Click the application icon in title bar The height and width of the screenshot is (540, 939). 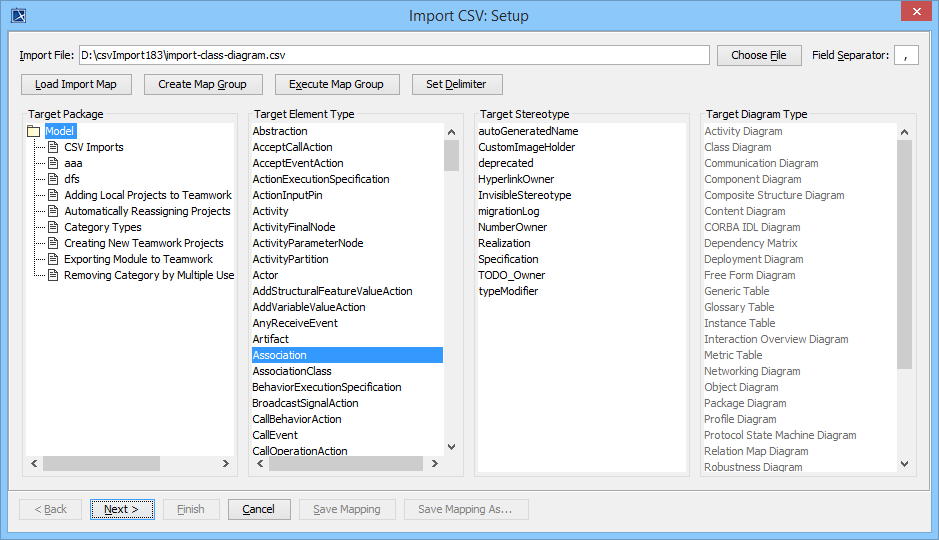(x=17, y=16)
